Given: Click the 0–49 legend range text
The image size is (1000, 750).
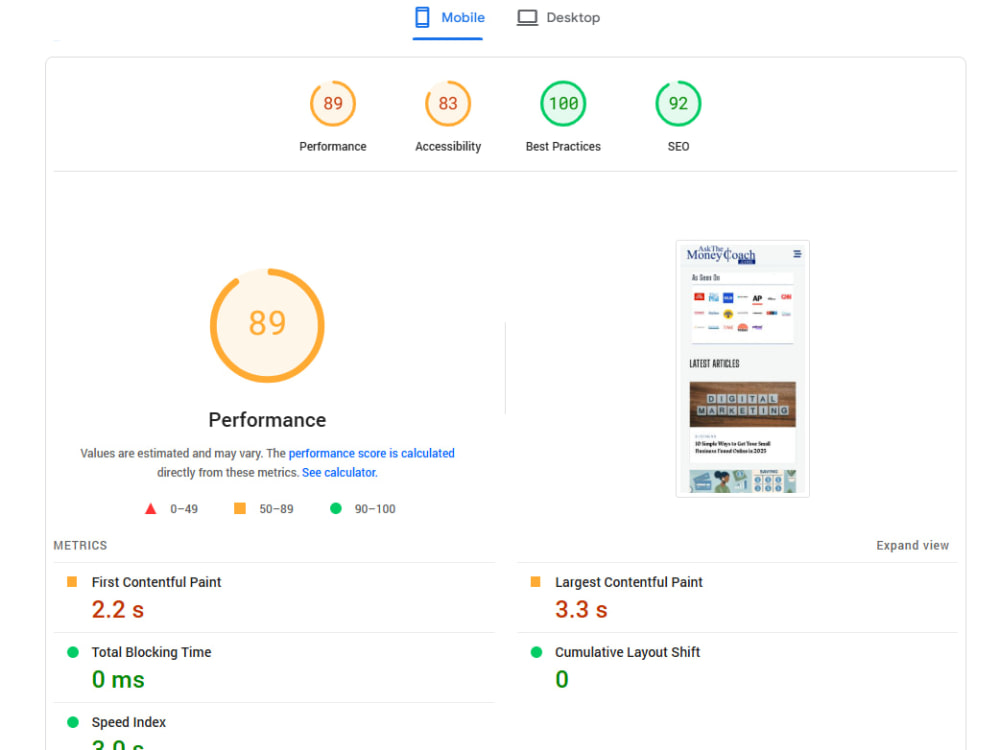Looking at the screenshot, I should (x=184, y=509).
